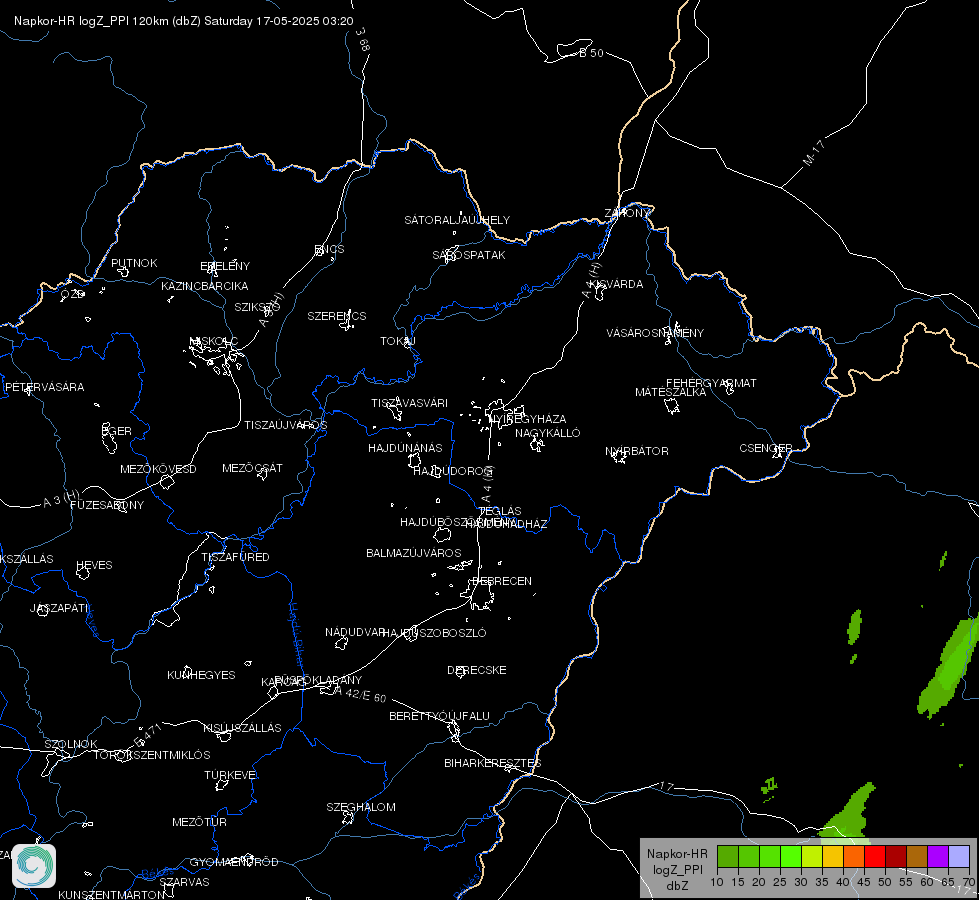Click the SZOLNOK city label
Screen dimensions: 979x900
pyautogui.click(x=71, y=744)
